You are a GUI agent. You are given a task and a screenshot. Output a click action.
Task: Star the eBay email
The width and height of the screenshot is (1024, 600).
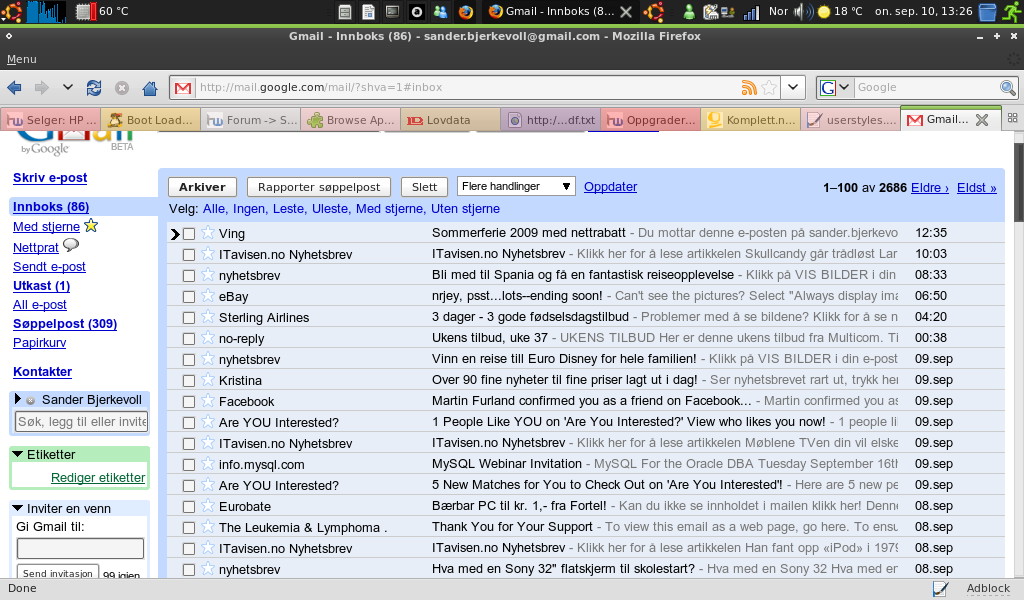coord(208,296)
